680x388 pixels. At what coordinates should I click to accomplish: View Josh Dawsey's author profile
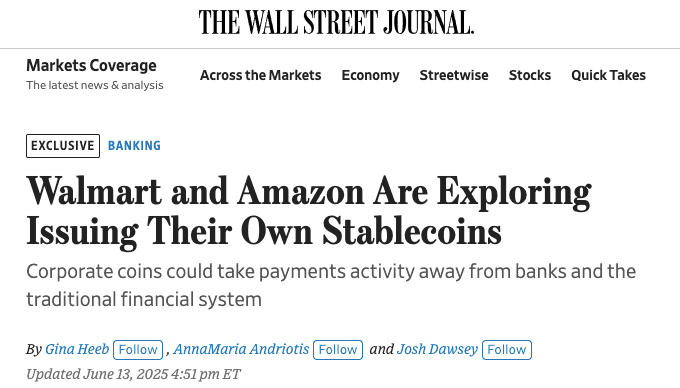click(x=437, y=349)
